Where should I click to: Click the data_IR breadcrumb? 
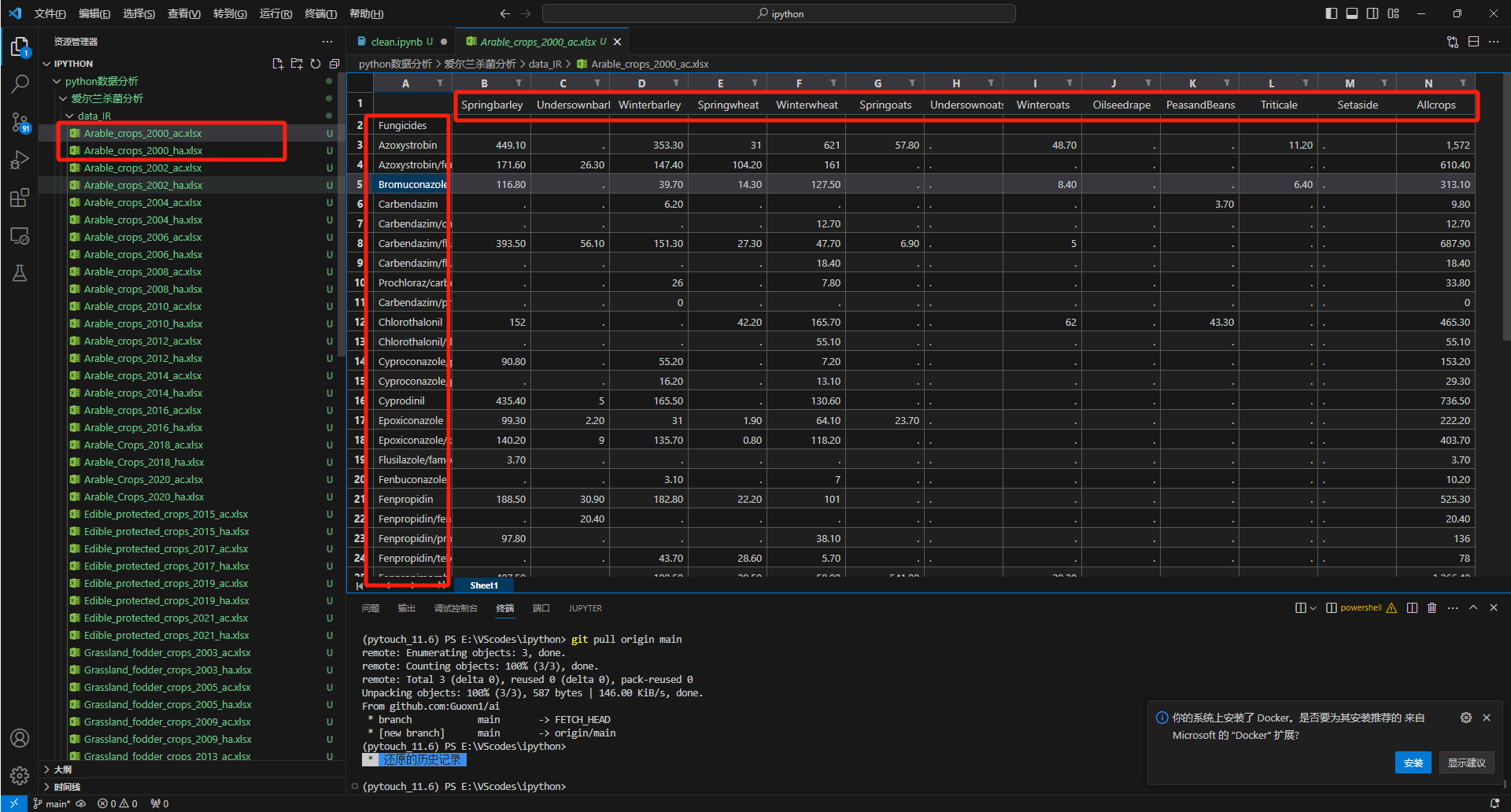545,64
